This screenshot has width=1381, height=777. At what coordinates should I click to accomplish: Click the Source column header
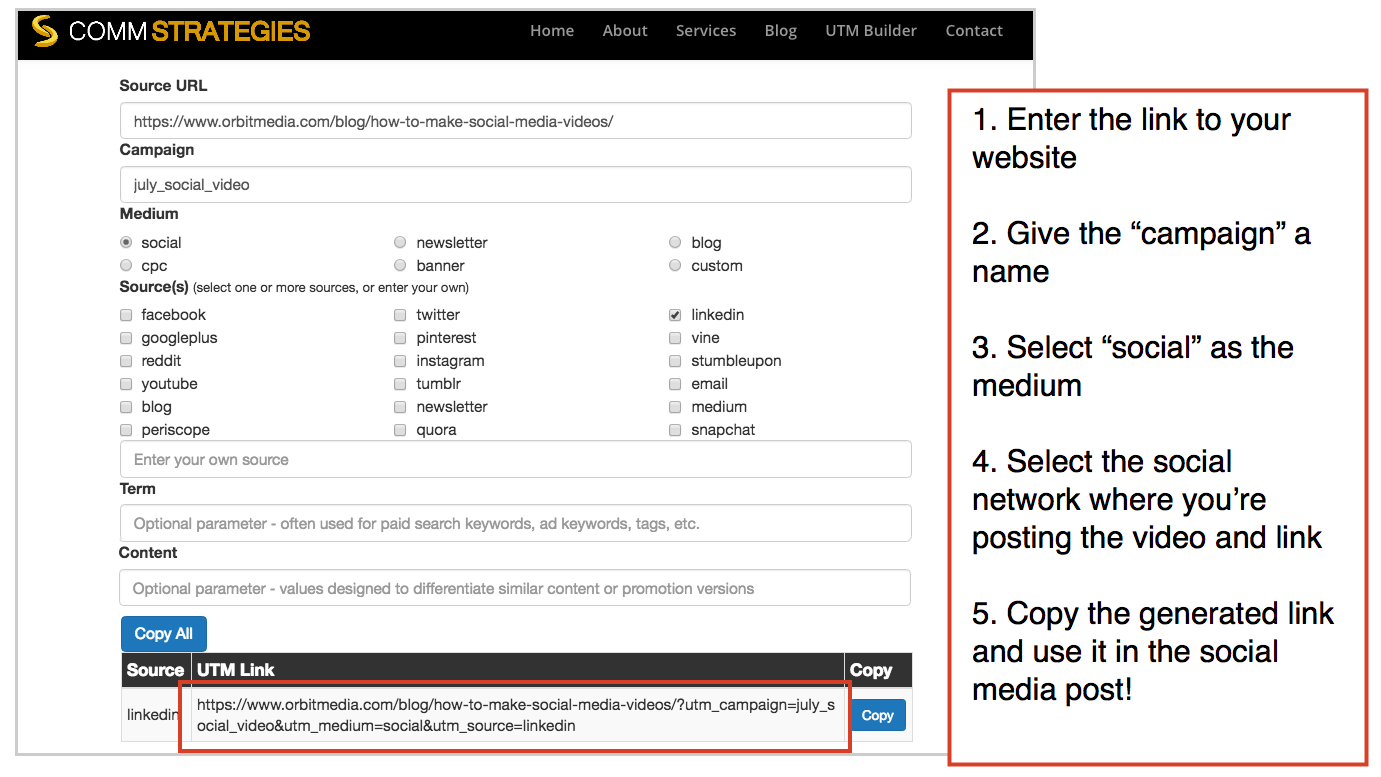(156, 670)
